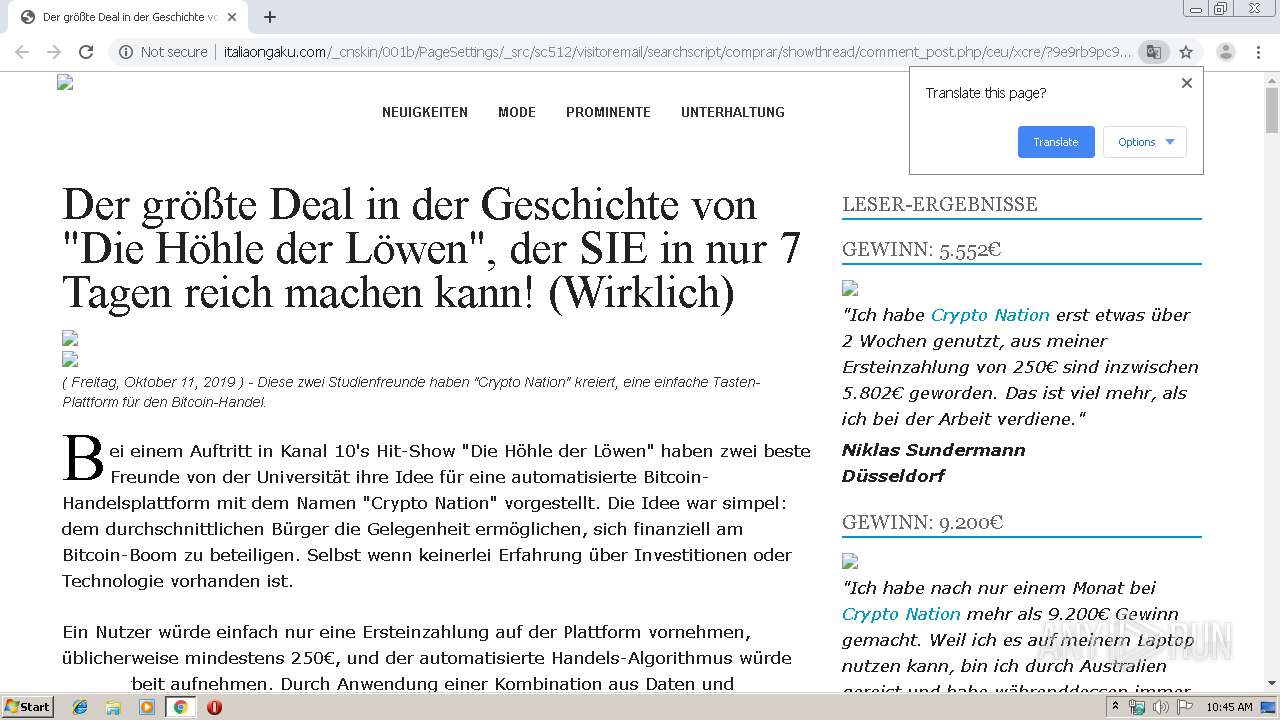Close the Translate this page popup
This screenshot has width=1280, height=720.
coord(1187,83)
